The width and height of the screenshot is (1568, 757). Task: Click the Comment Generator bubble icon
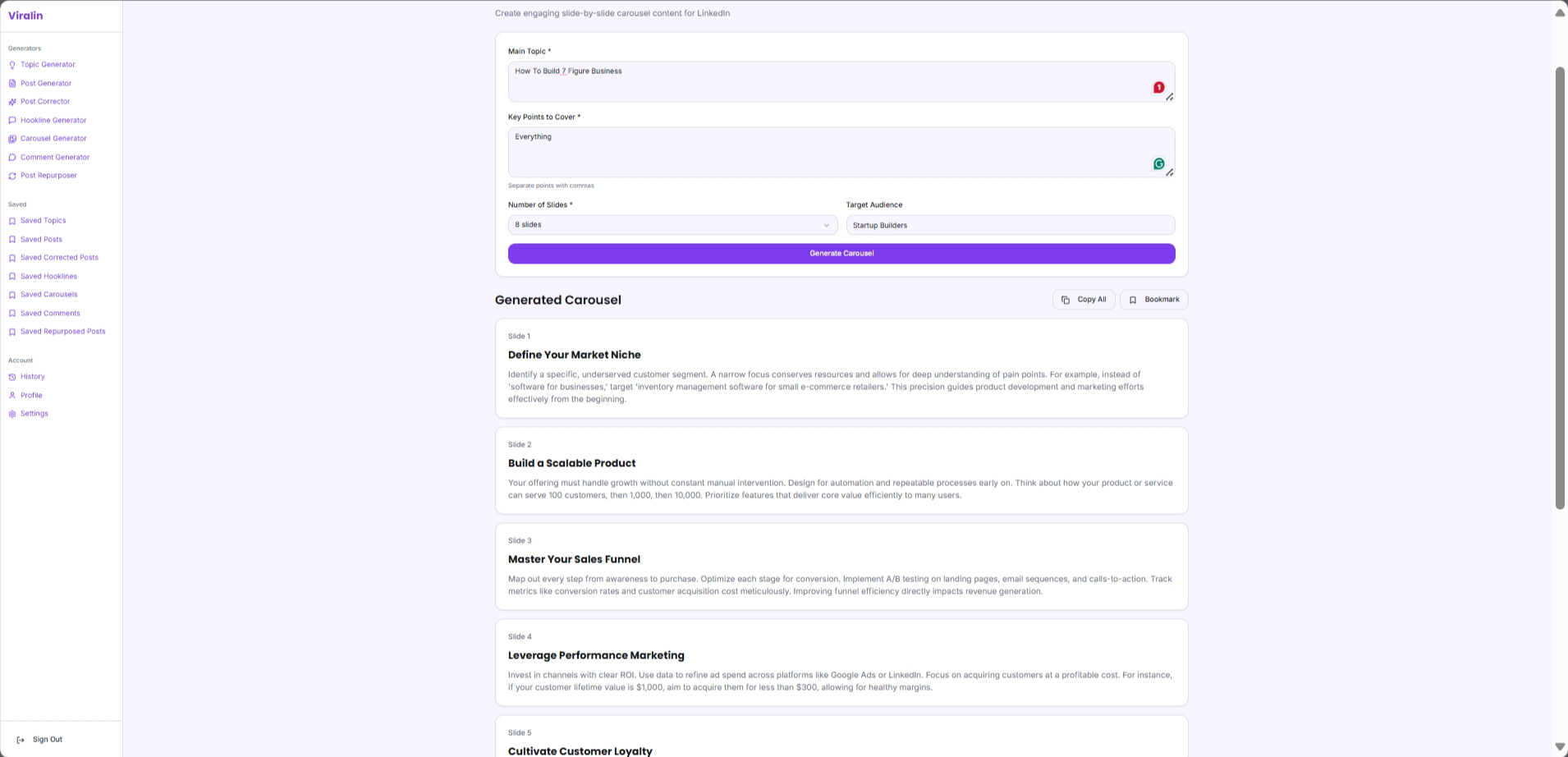12,158
